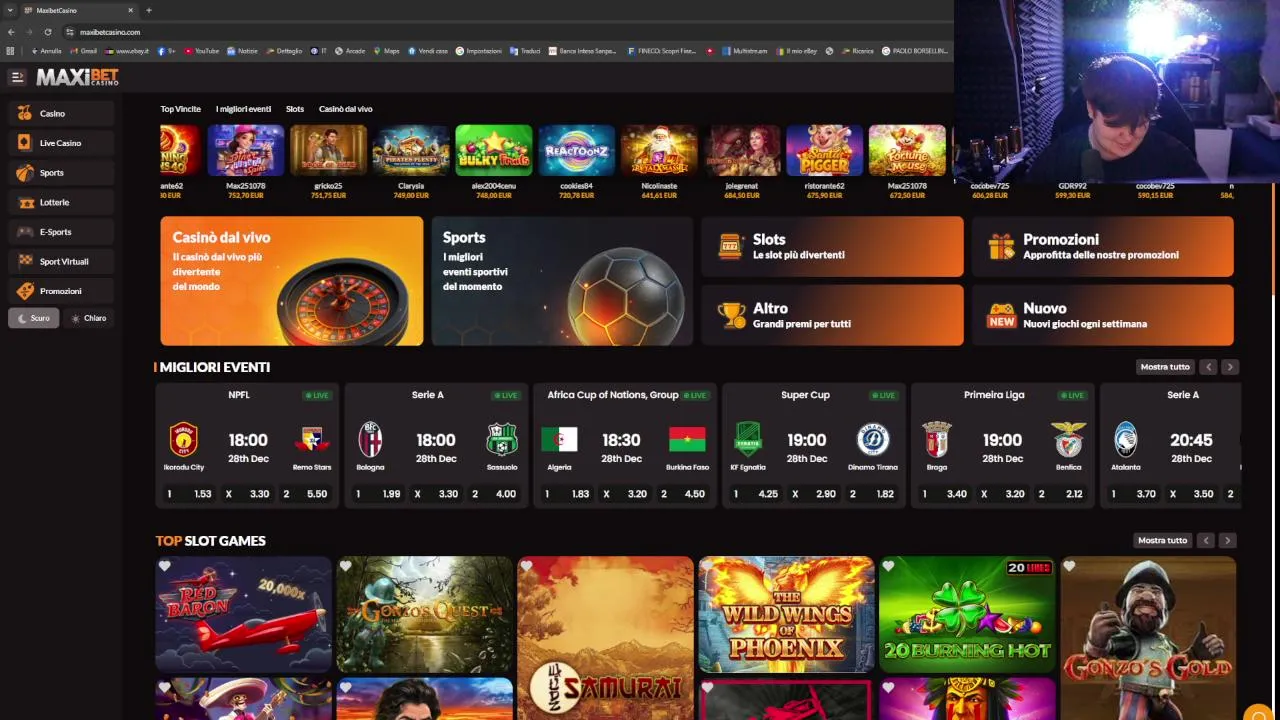
Task: Click the Sassuolo team crest
Action: (502, 439)
